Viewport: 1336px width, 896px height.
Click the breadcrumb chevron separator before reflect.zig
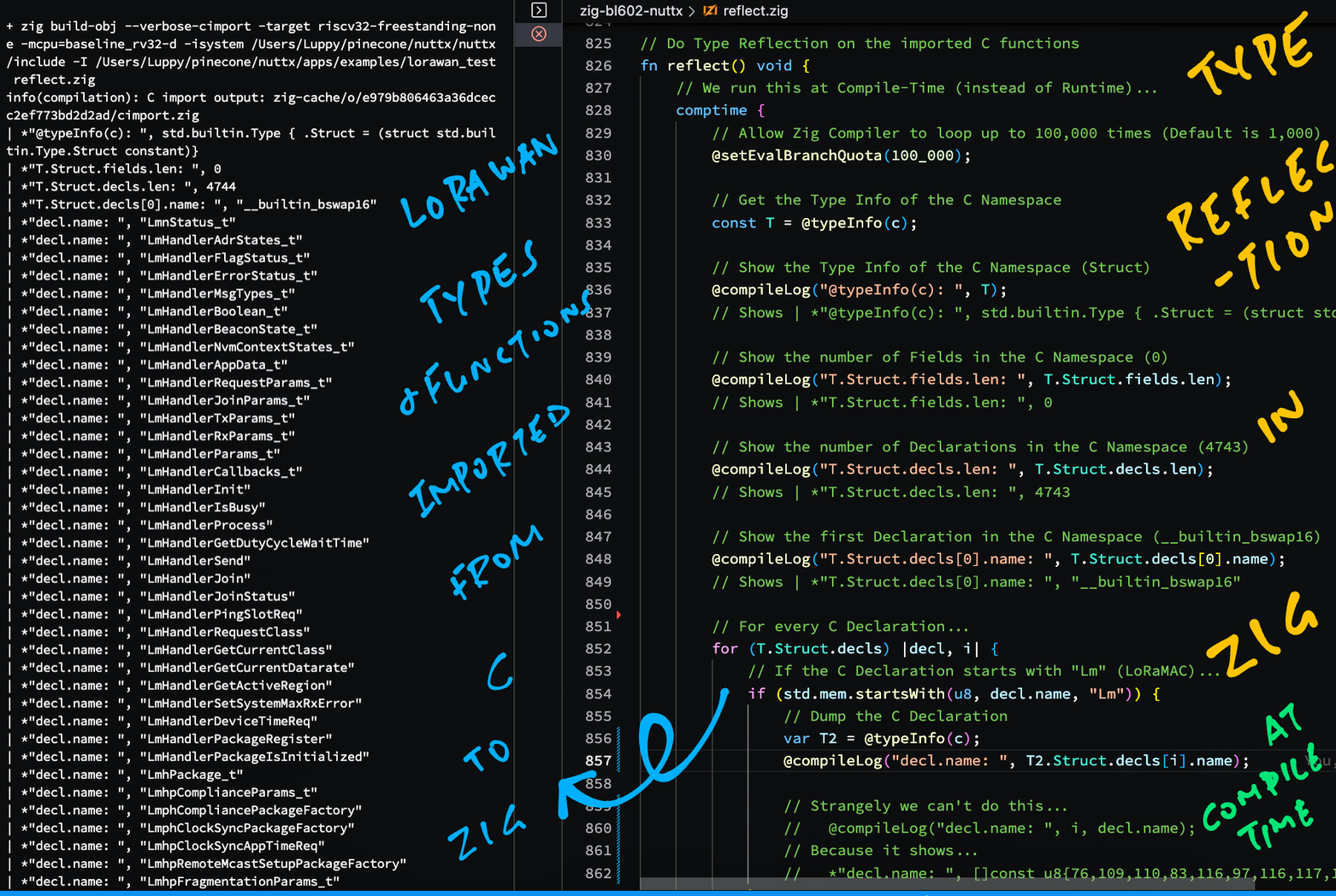click(x=692, y=11)
